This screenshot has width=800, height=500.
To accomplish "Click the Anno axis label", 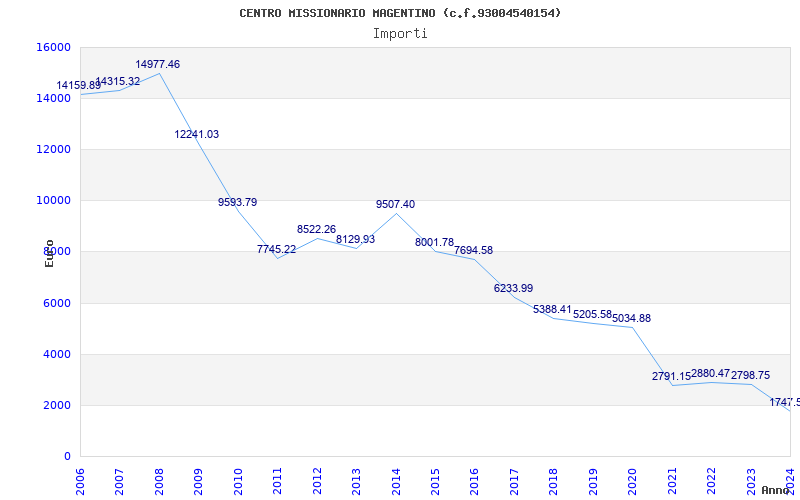I will pos(775,490).
